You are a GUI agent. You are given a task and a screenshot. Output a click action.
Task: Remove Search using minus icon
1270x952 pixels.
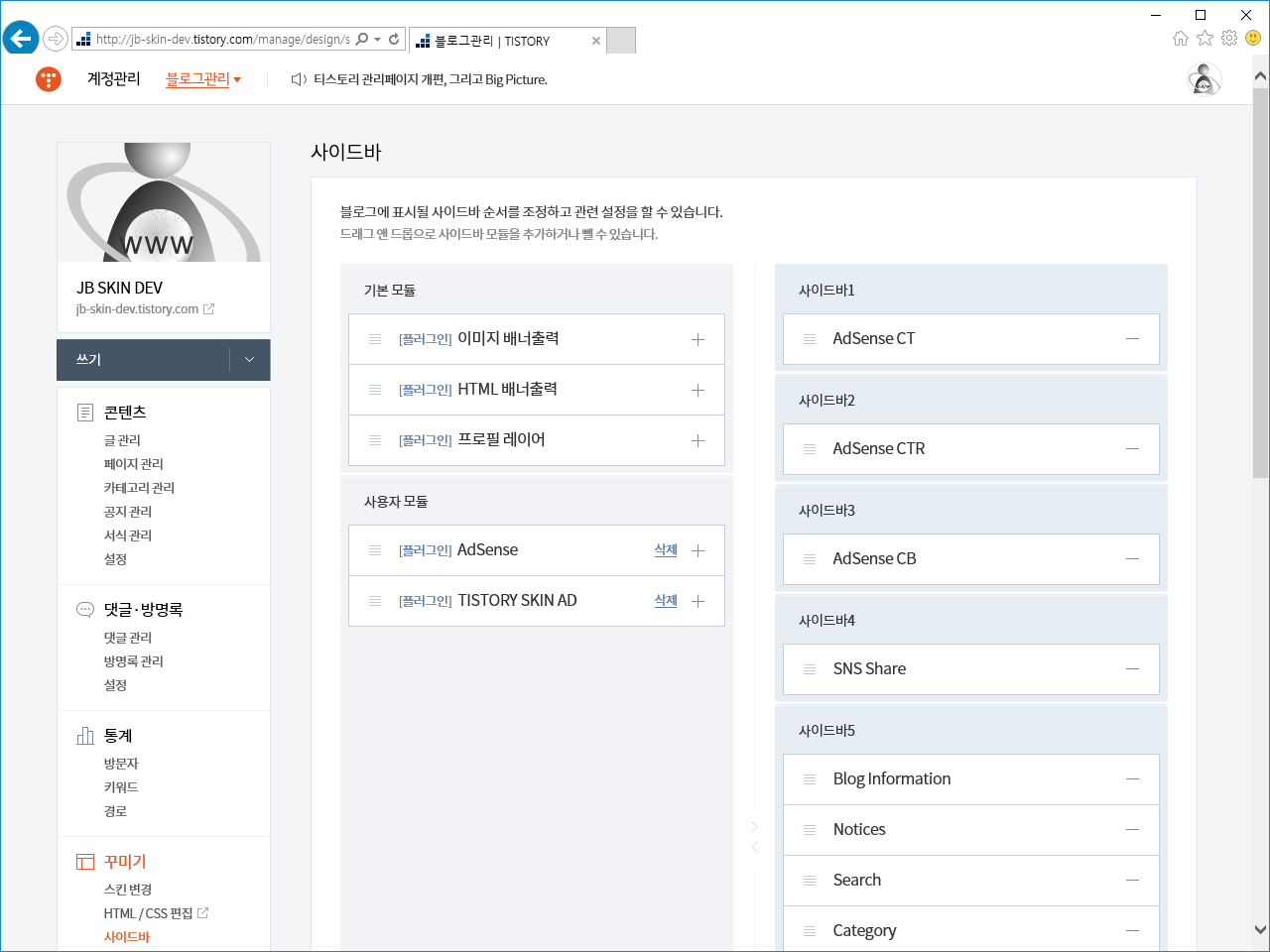pos(1132,881)
